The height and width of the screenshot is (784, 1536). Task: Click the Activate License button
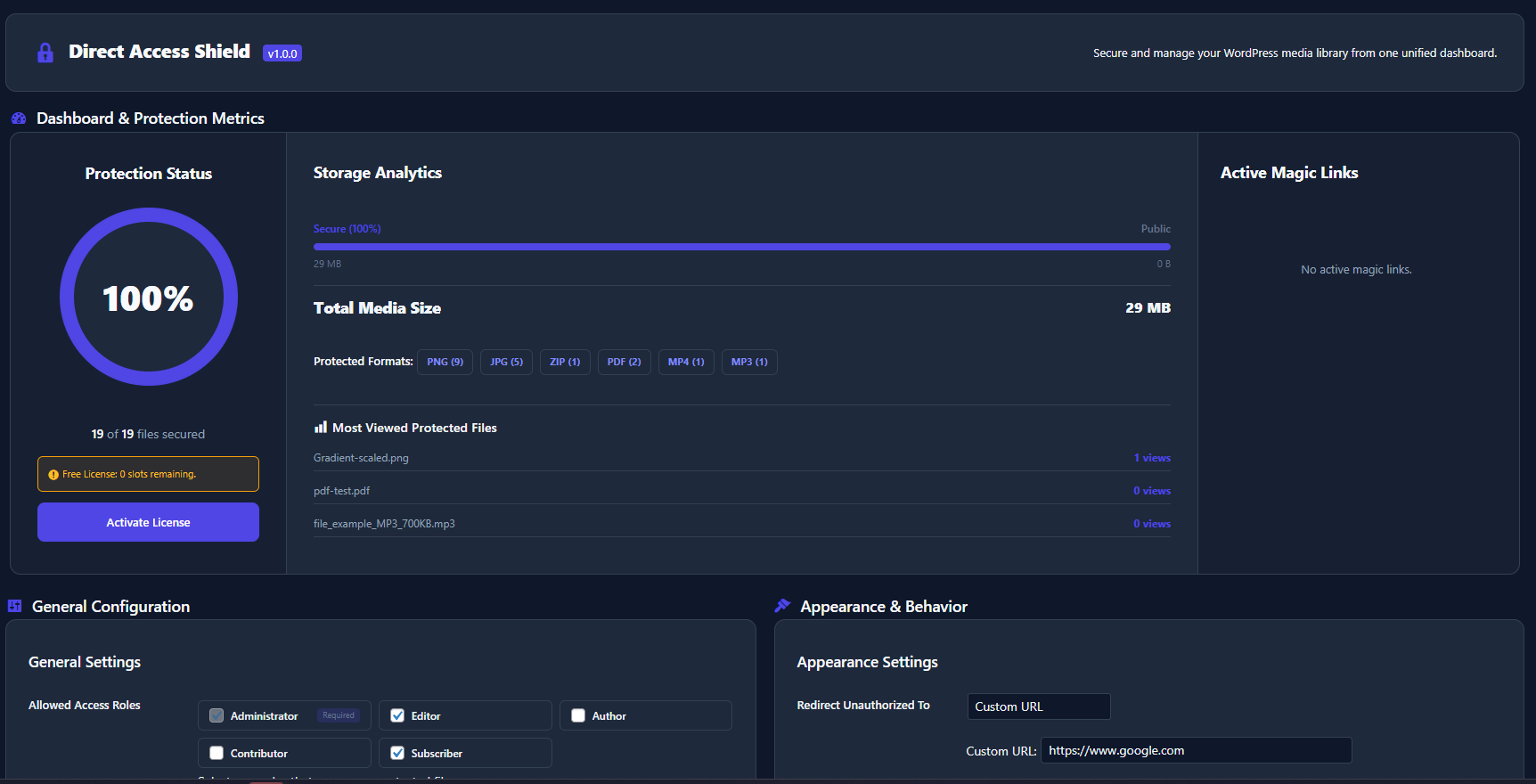(x=148, y=522)
